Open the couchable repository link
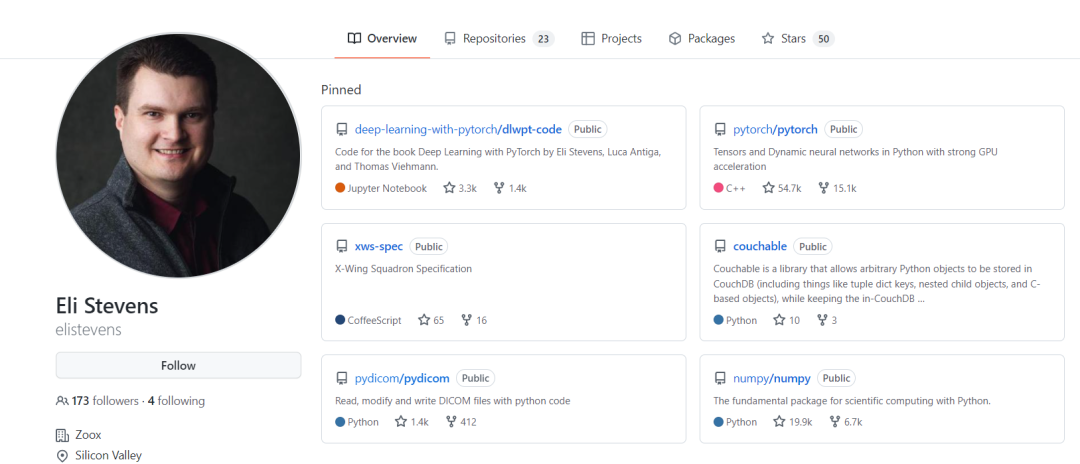Screen dimensions: 1080x464 point(760,246)
